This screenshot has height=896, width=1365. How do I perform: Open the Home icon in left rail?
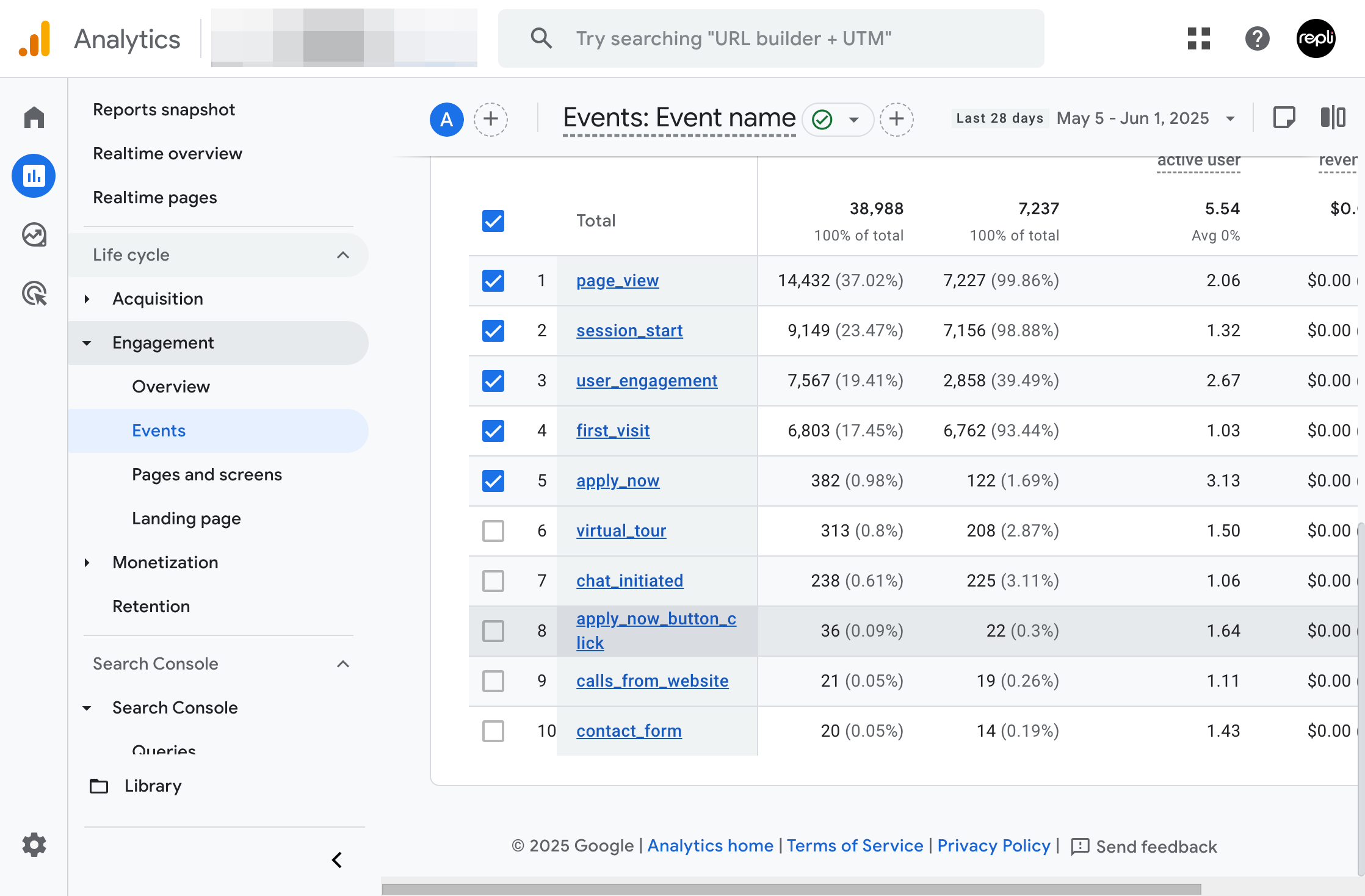(x=34, y=117)
